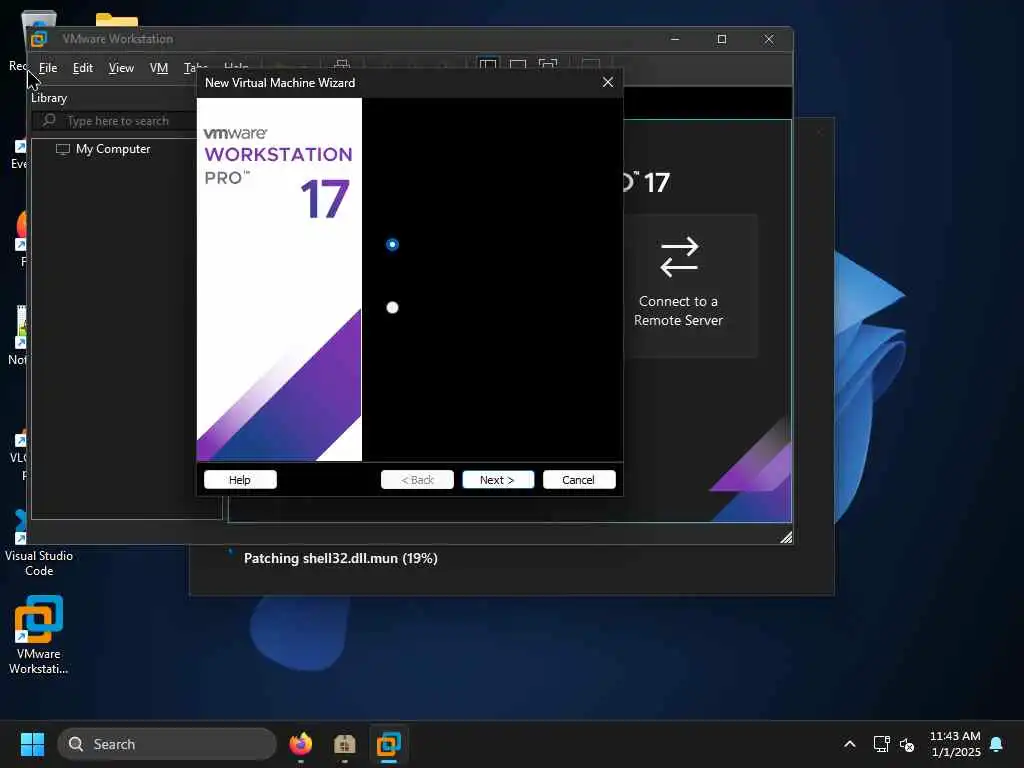Select the first (checked) radio option in wizard
The height and width of the screenshot is (768, 1024).
pos(392,244)
